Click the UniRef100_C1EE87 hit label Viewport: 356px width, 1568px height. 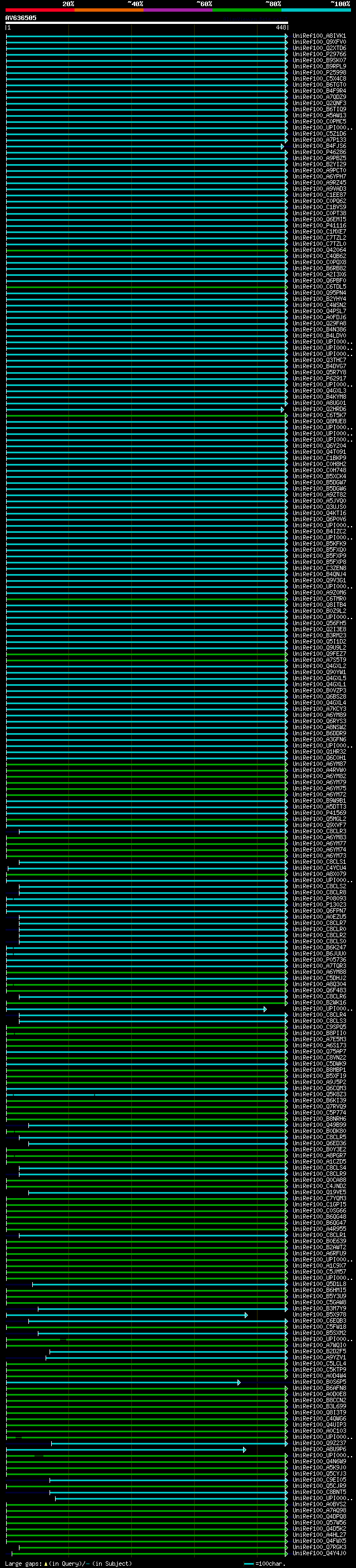319,195
